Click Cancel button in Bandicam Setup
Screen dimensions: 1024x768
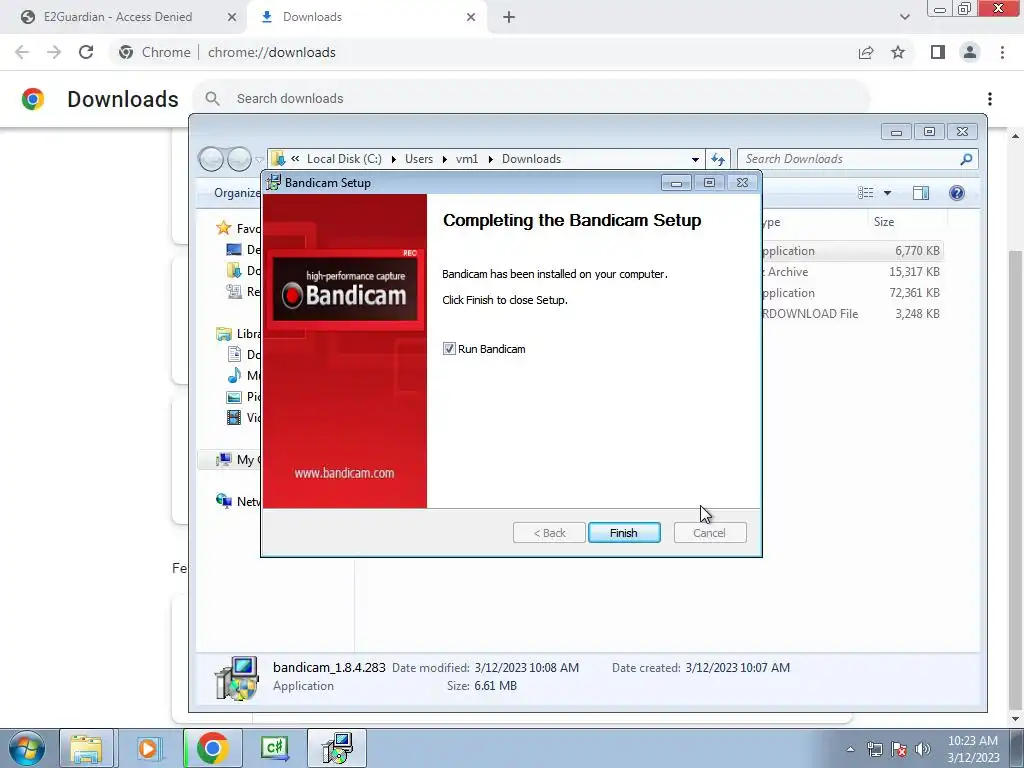pos(709,533)
